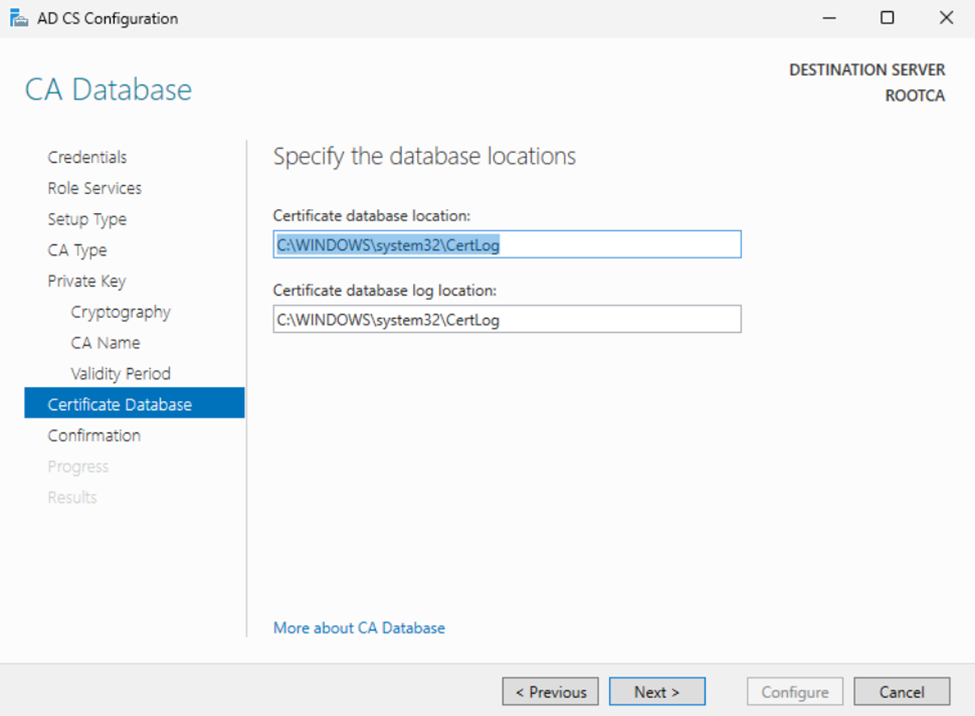Maximize the AD CS Configuration window
The image size is (975, 716).
point(887,18)
